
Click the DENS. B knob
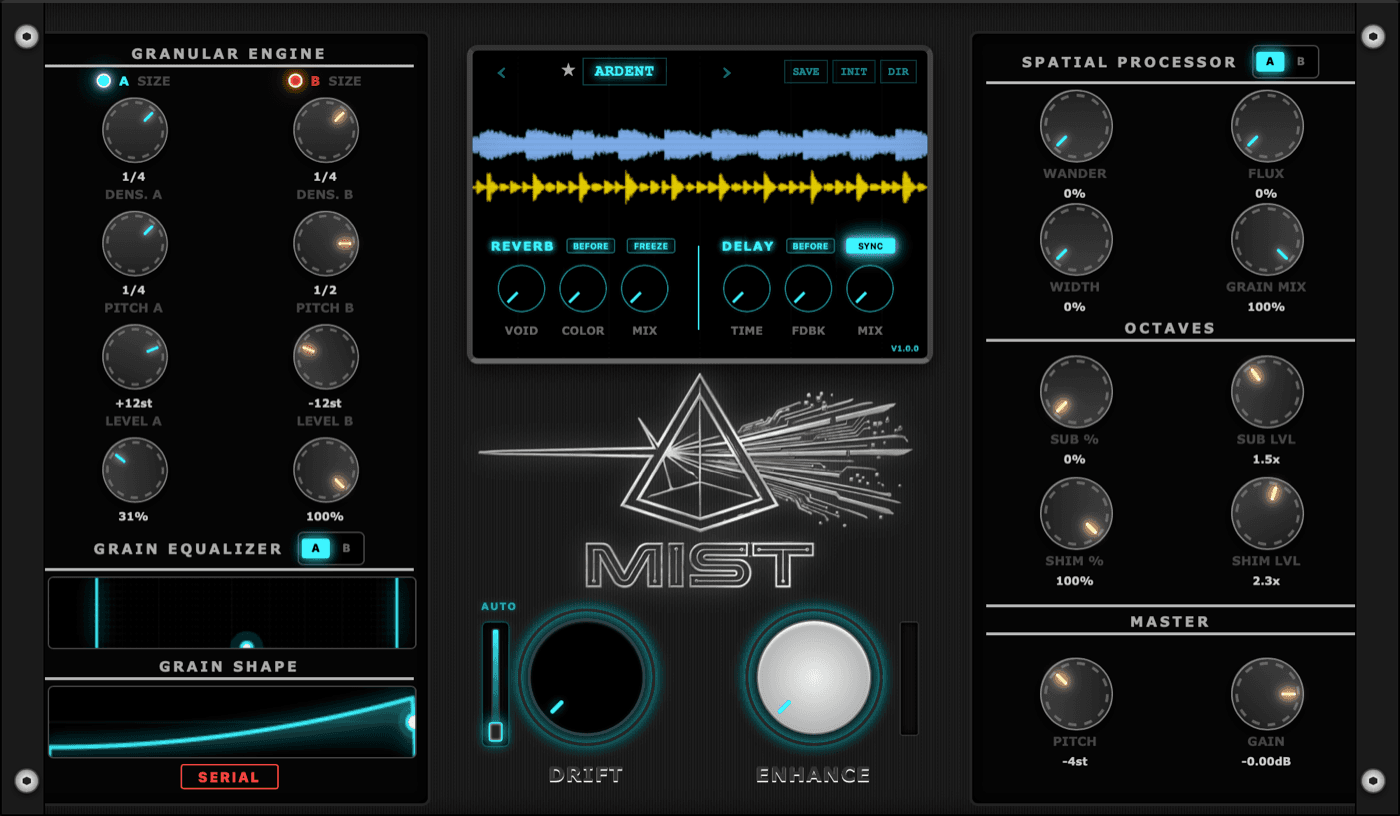(326, 243)
